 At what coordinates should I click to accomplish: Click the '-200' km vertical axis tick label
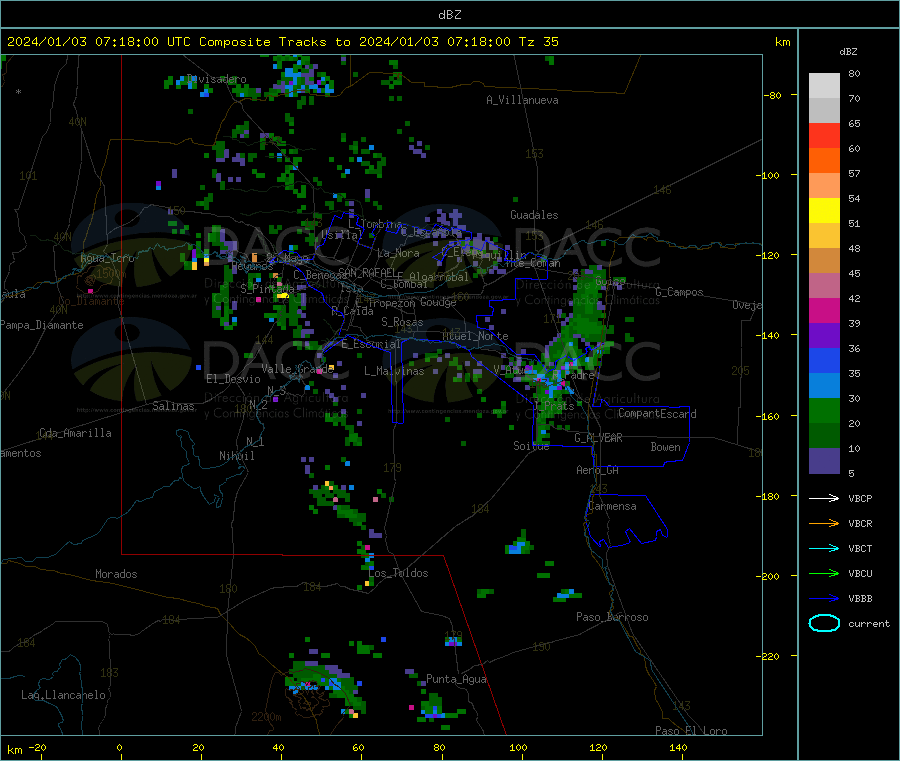pyautogui.click(x=767, y=576)
